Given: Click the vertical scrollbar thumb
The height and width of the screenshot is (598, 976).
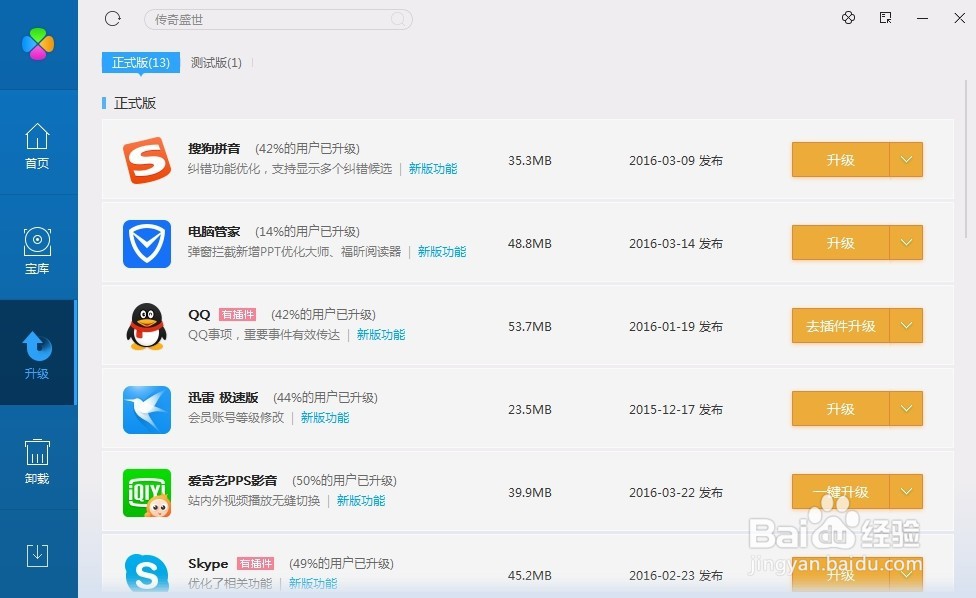Looking at the screenshot, I should click(966, 157).
